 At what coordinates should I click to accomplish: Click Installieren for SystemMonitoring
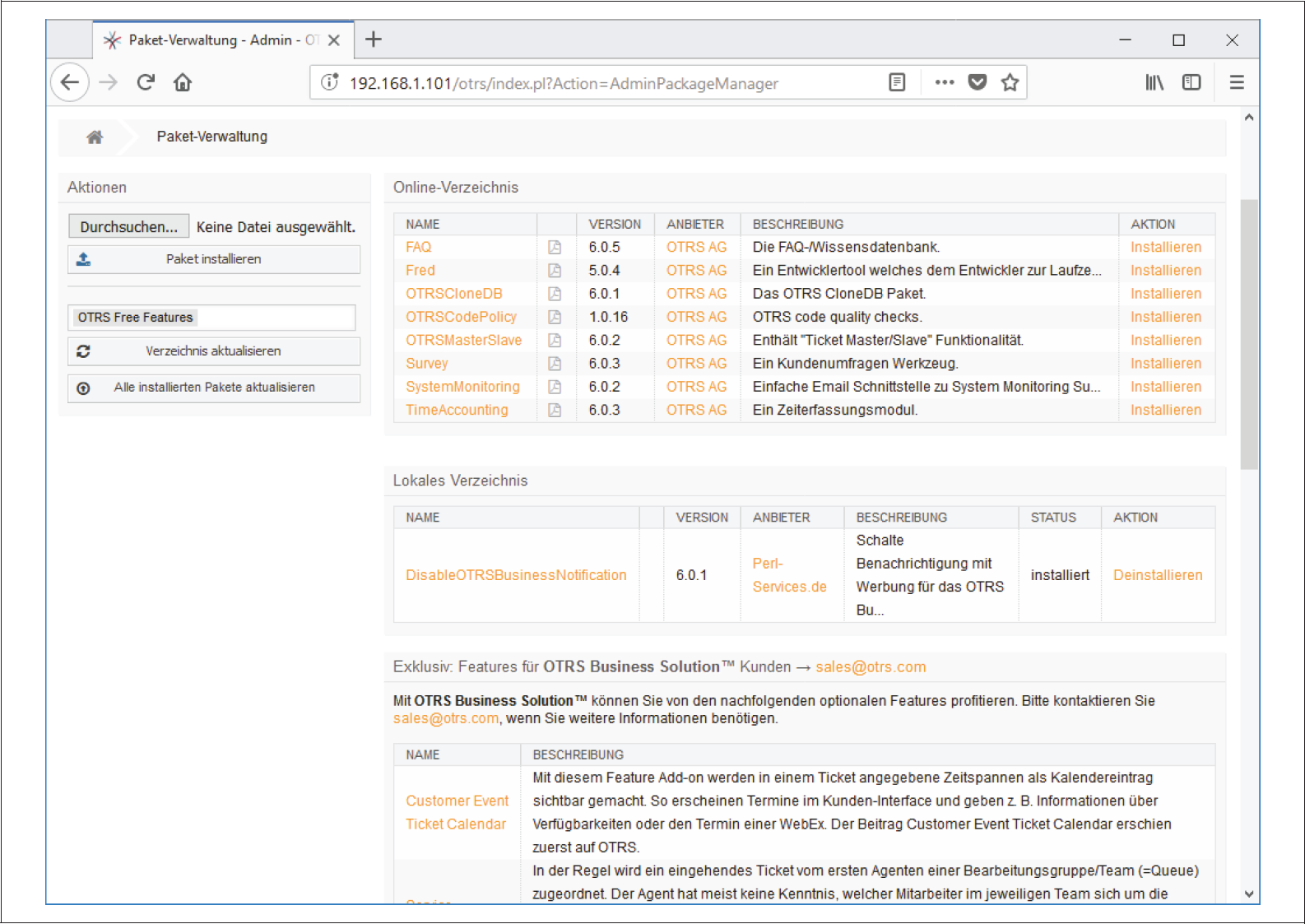(1165, 387)
